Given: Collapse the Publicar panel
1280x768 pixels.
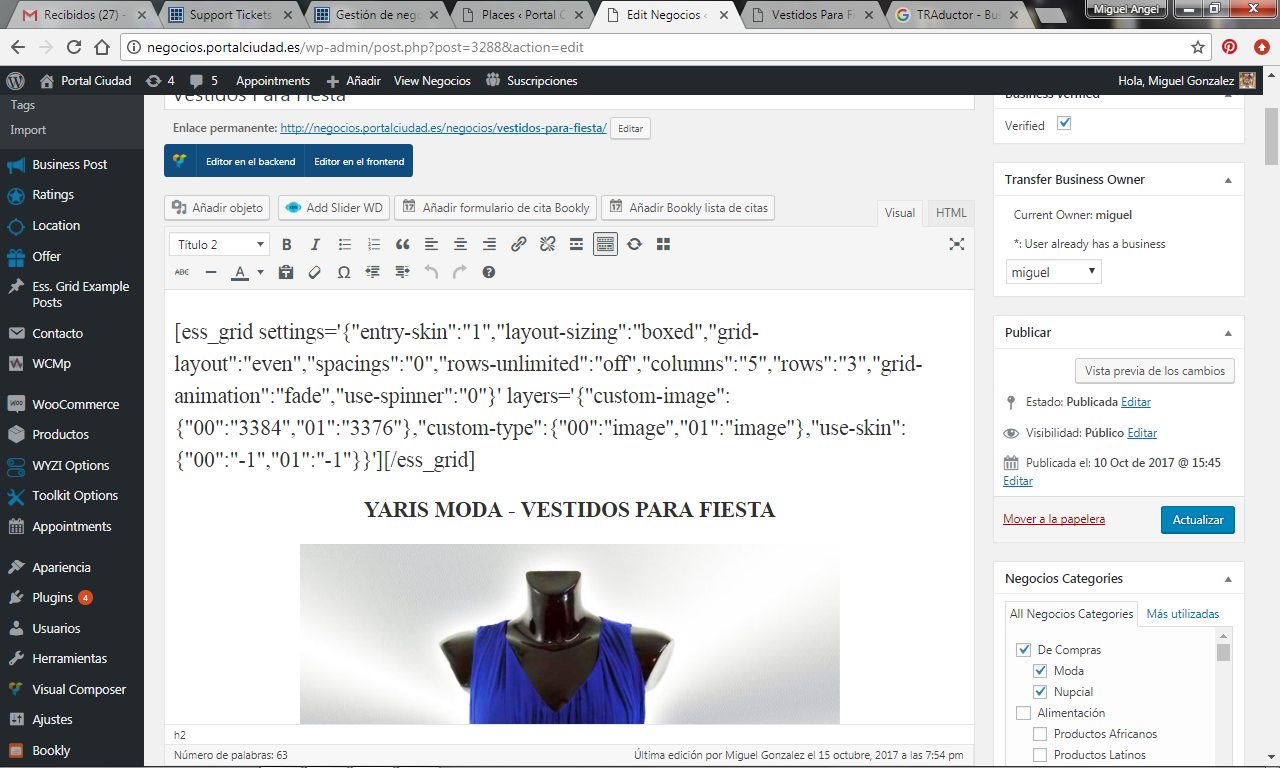Looking at the screenshot, I should [1227, 333].
